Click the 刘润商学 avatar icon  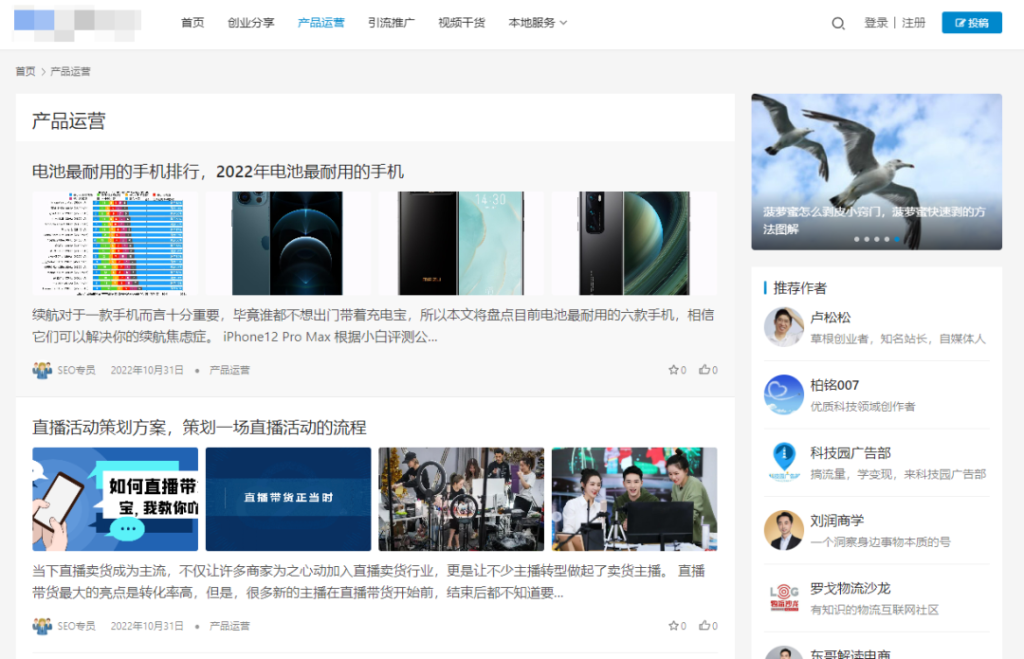click(x=784, y=531)
